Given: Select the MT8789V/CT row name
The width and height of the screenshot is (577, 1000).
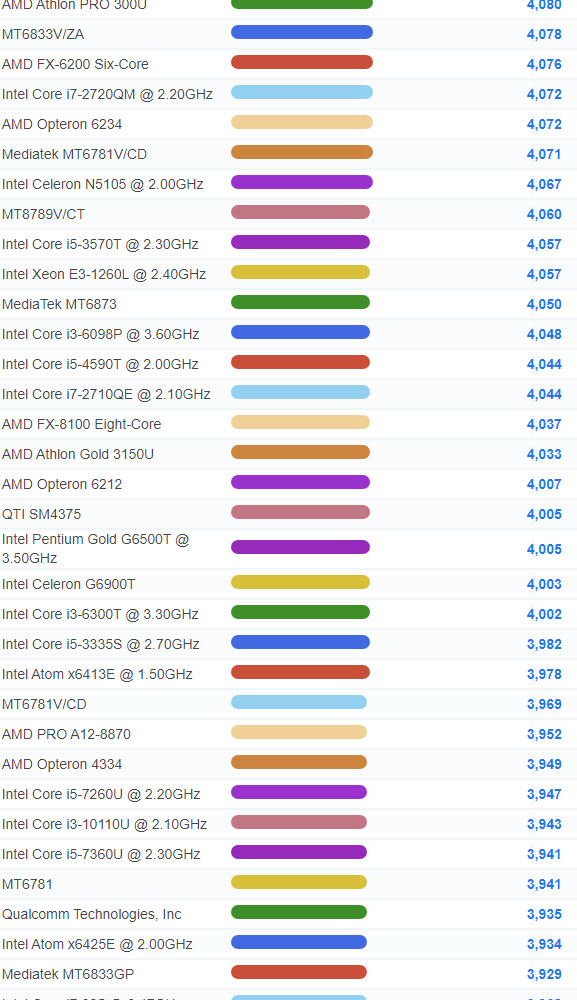Looking at the screenshot, I should pyautogui.click(x=43, y=214).
